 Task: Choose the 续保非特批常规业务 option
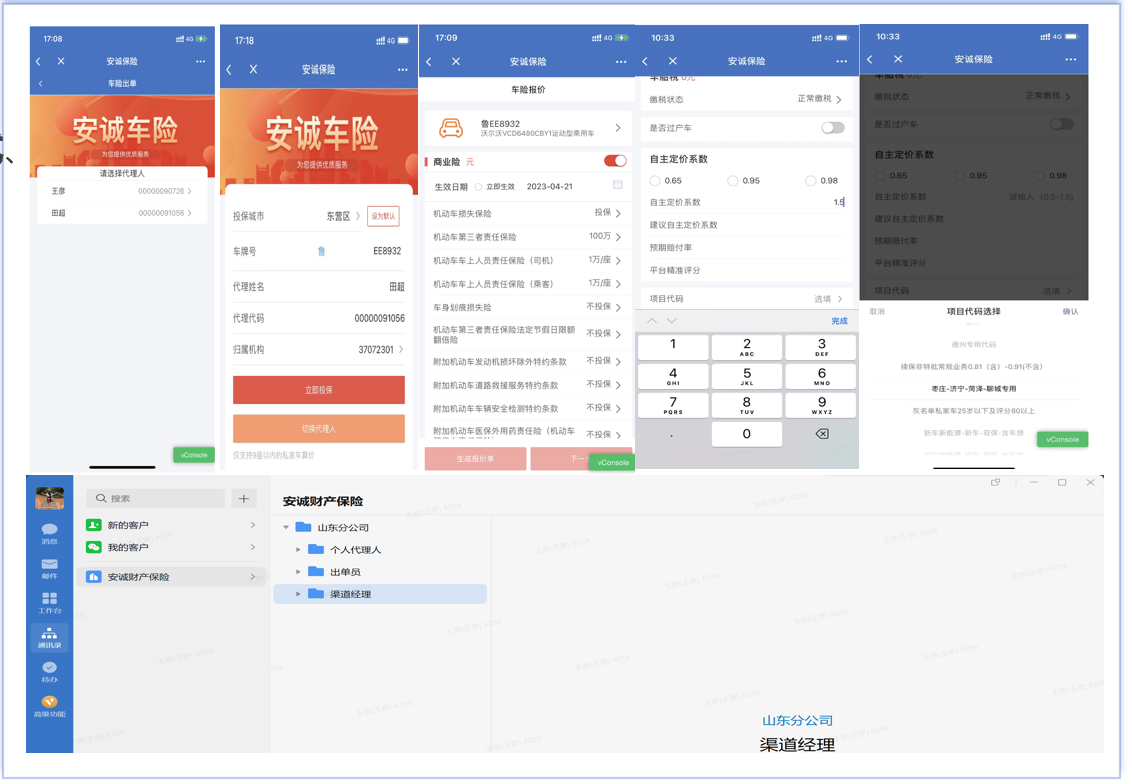point(973,367)
